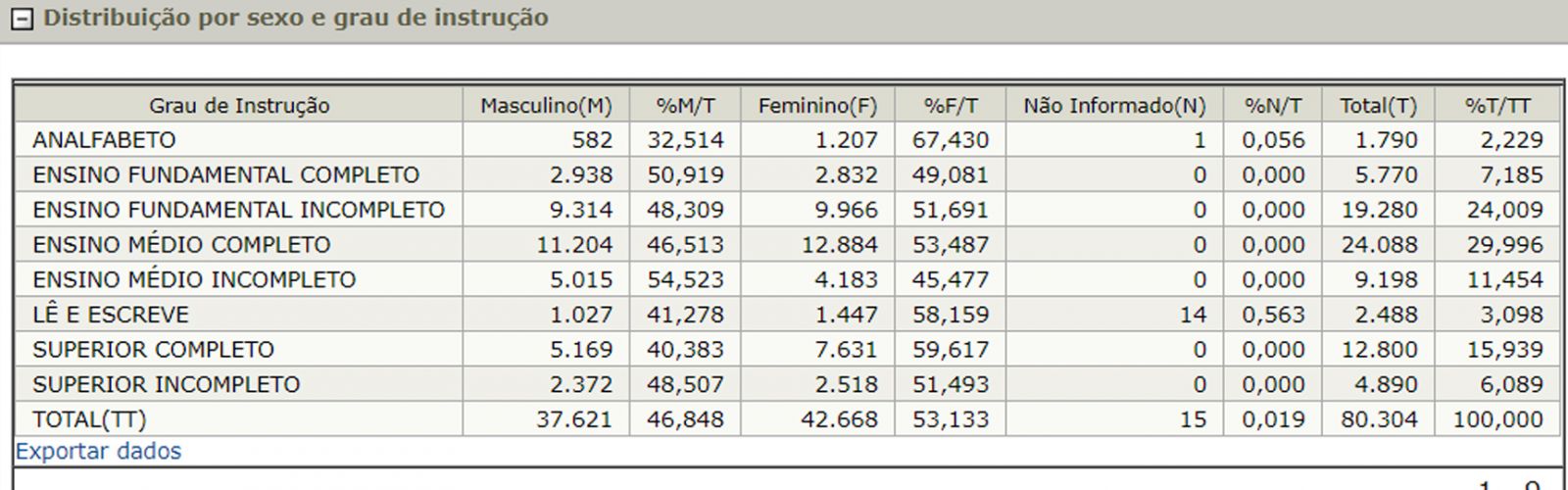Click the Grau de Instrução column header
Screen dimensions: 1568x490
pos(239,106)
